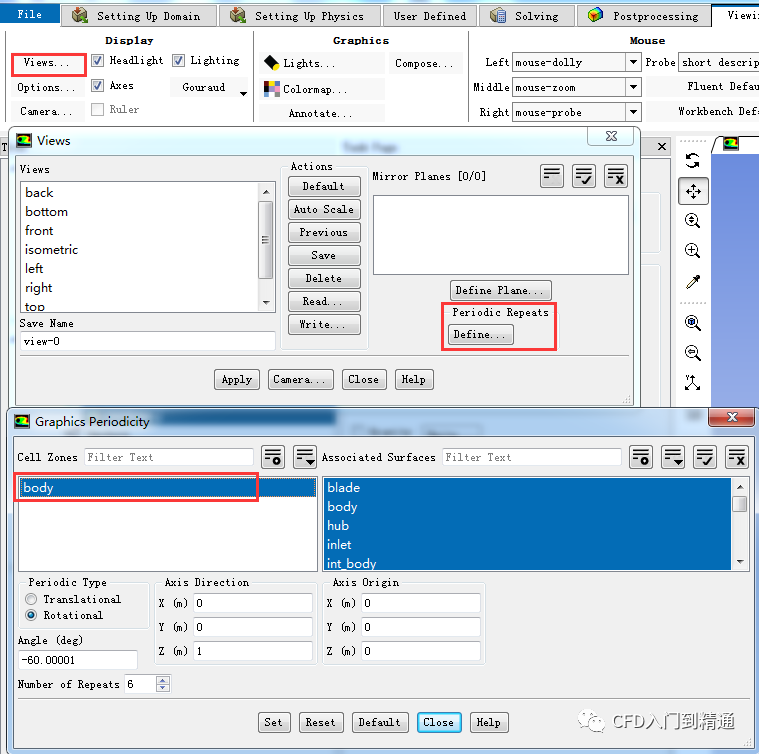The height and width of the screenshot is (754, 759).
Task: Open Options... in Display group
Action: (x=46, y=87)
